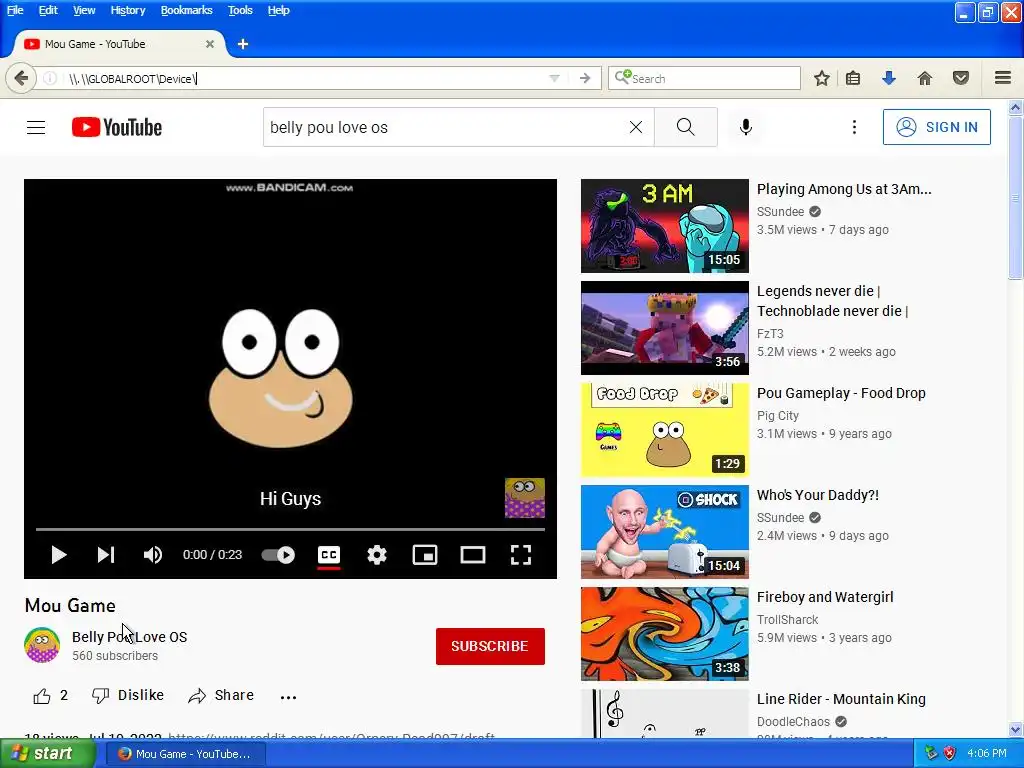Bookmark this page with the star
Screen dimensions: 1024x768
click(x=822, y=78)
